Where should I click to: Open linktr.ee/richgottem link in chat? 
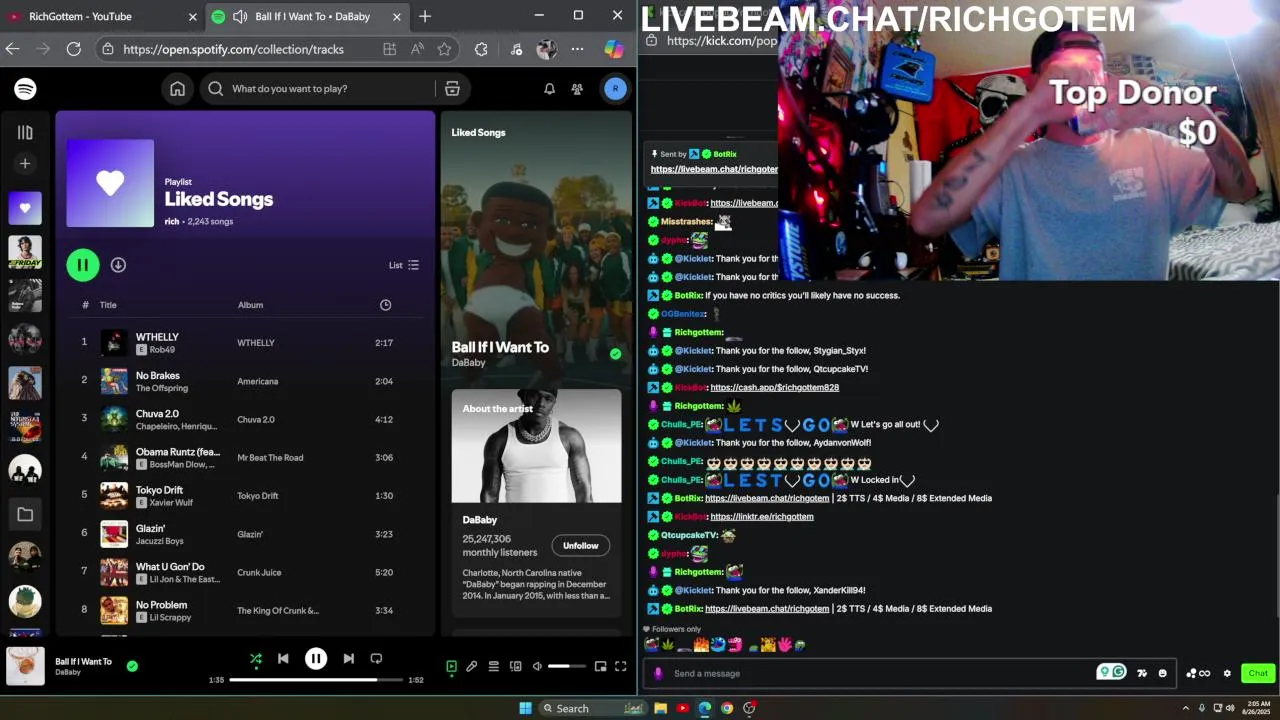point(761,517)
